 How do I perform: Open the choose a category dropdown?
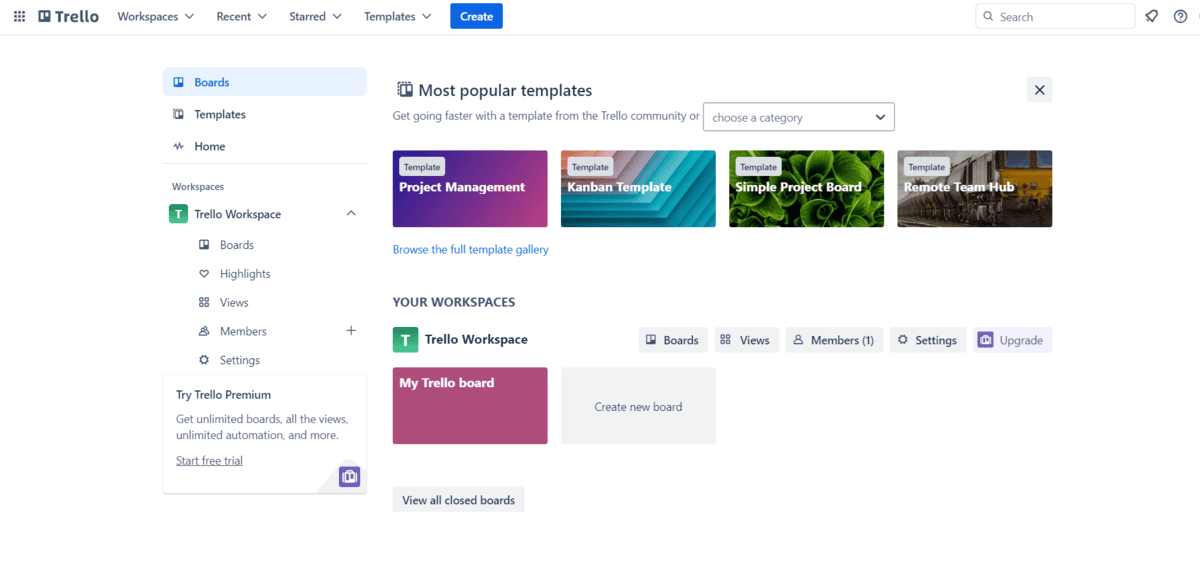pos(798,116)
